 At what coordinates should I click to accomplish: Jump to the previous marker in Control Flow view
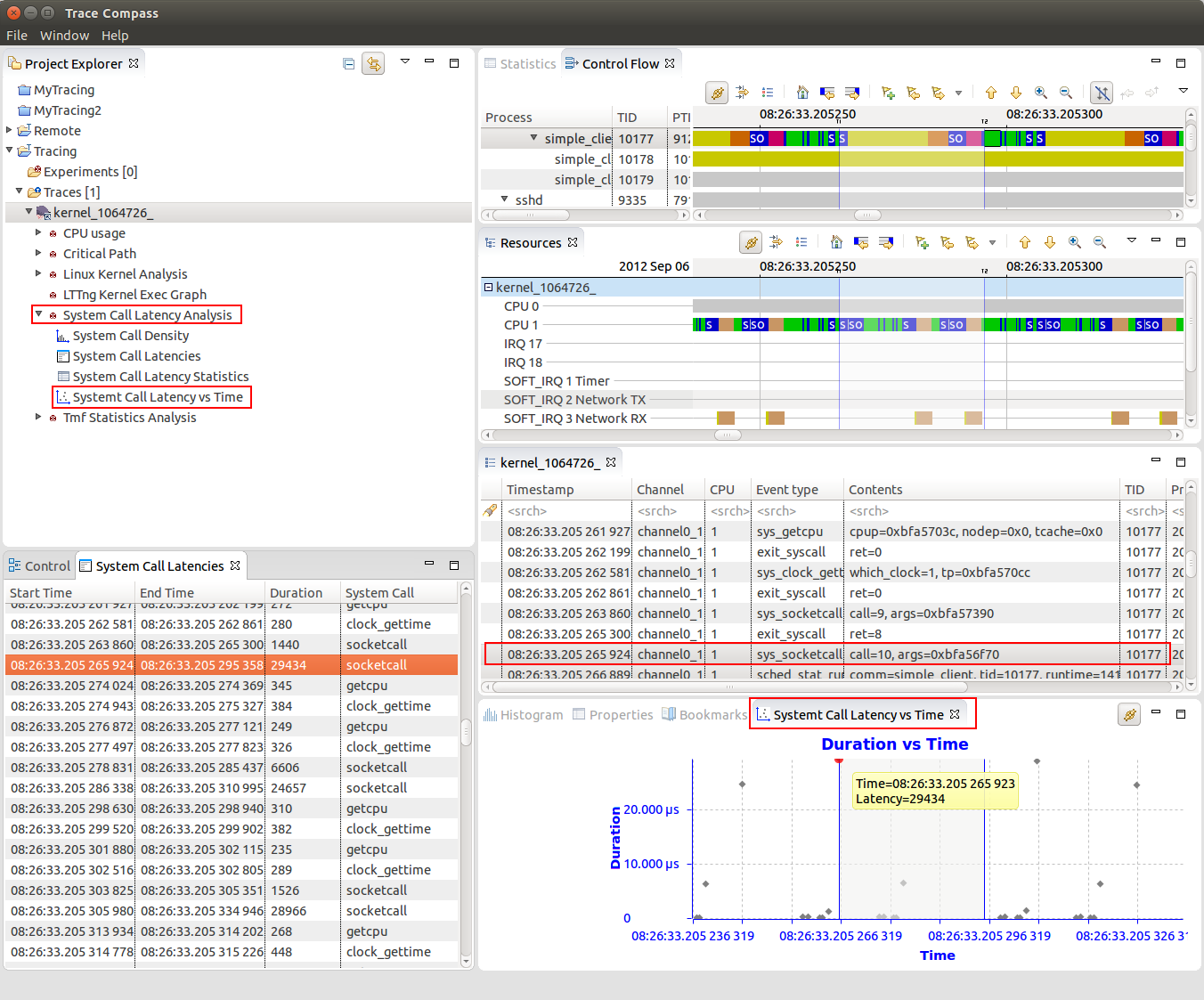coord(912,92)
